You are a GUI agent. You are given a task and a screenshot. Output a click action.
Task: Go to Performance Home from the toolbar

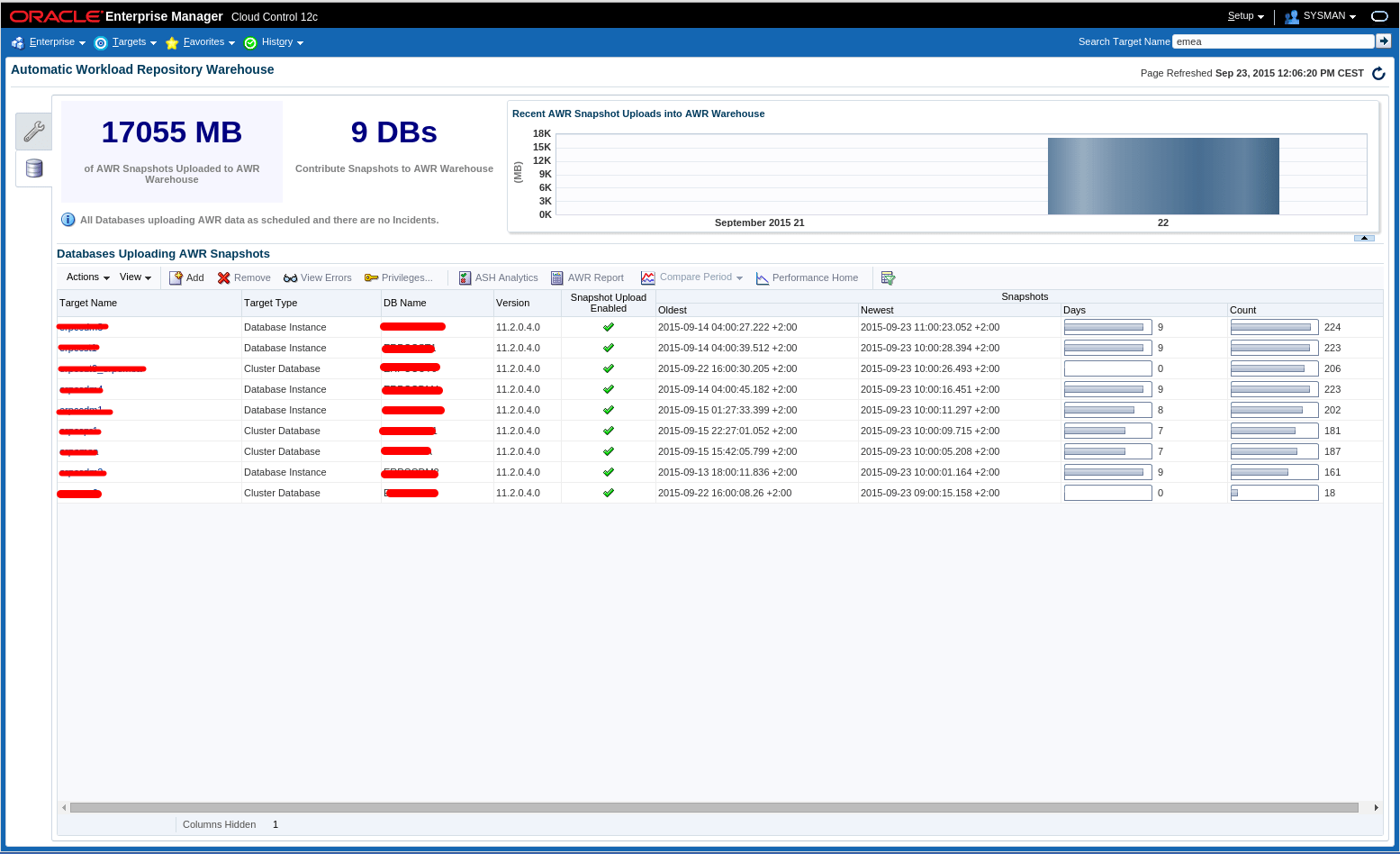point(807,277)
